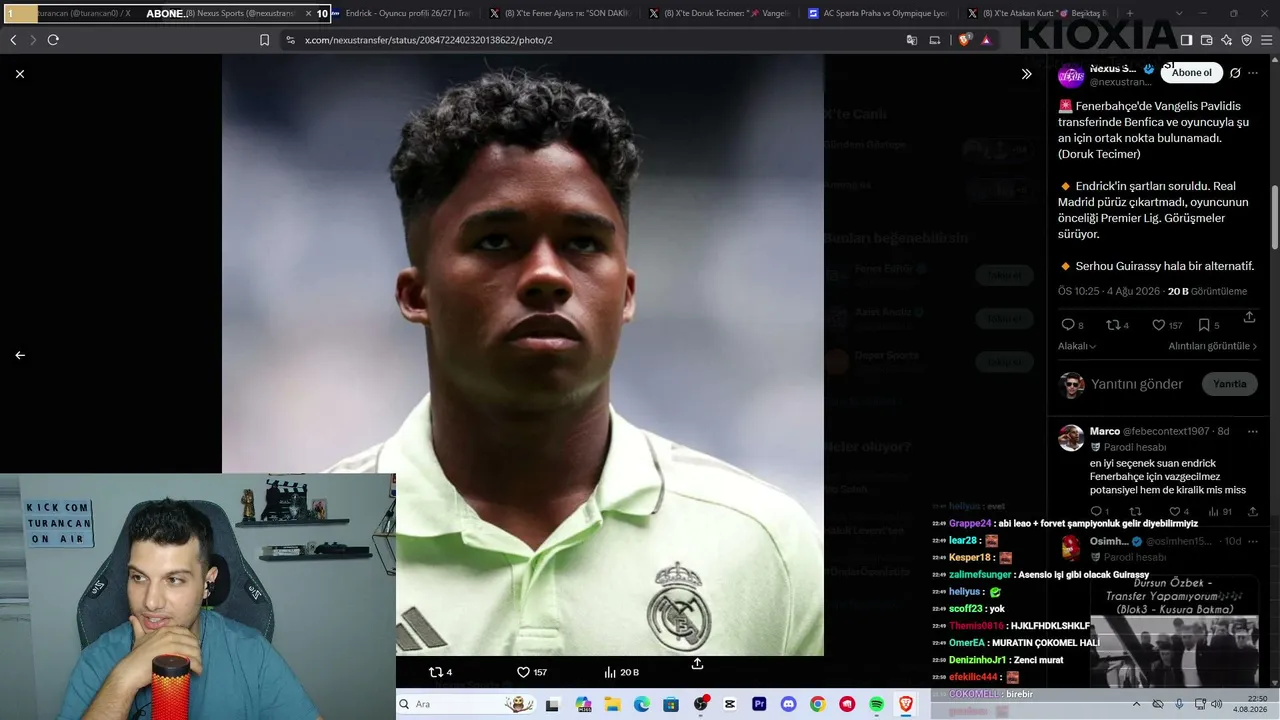Bookmark the Nexus Sports tweet
This screenshot has width=1280, height=720.
point(1209,325)
